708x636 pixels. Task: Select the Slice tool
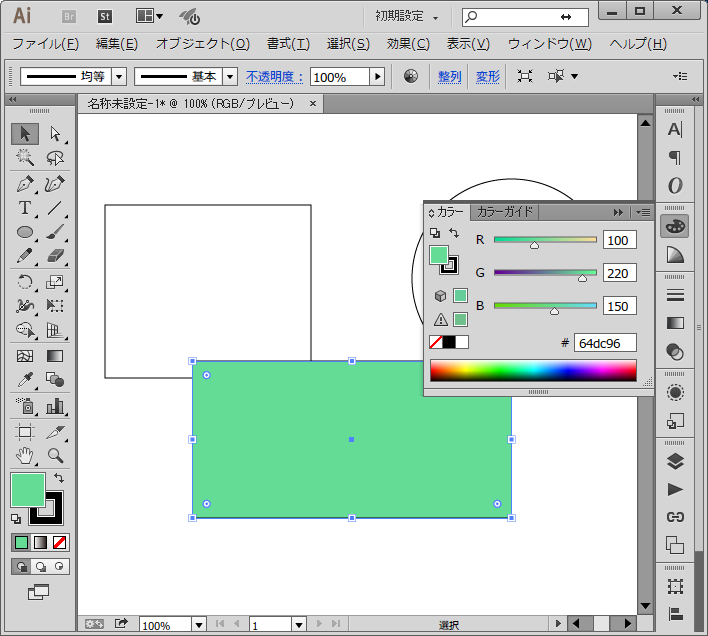(x=55, y=432)
